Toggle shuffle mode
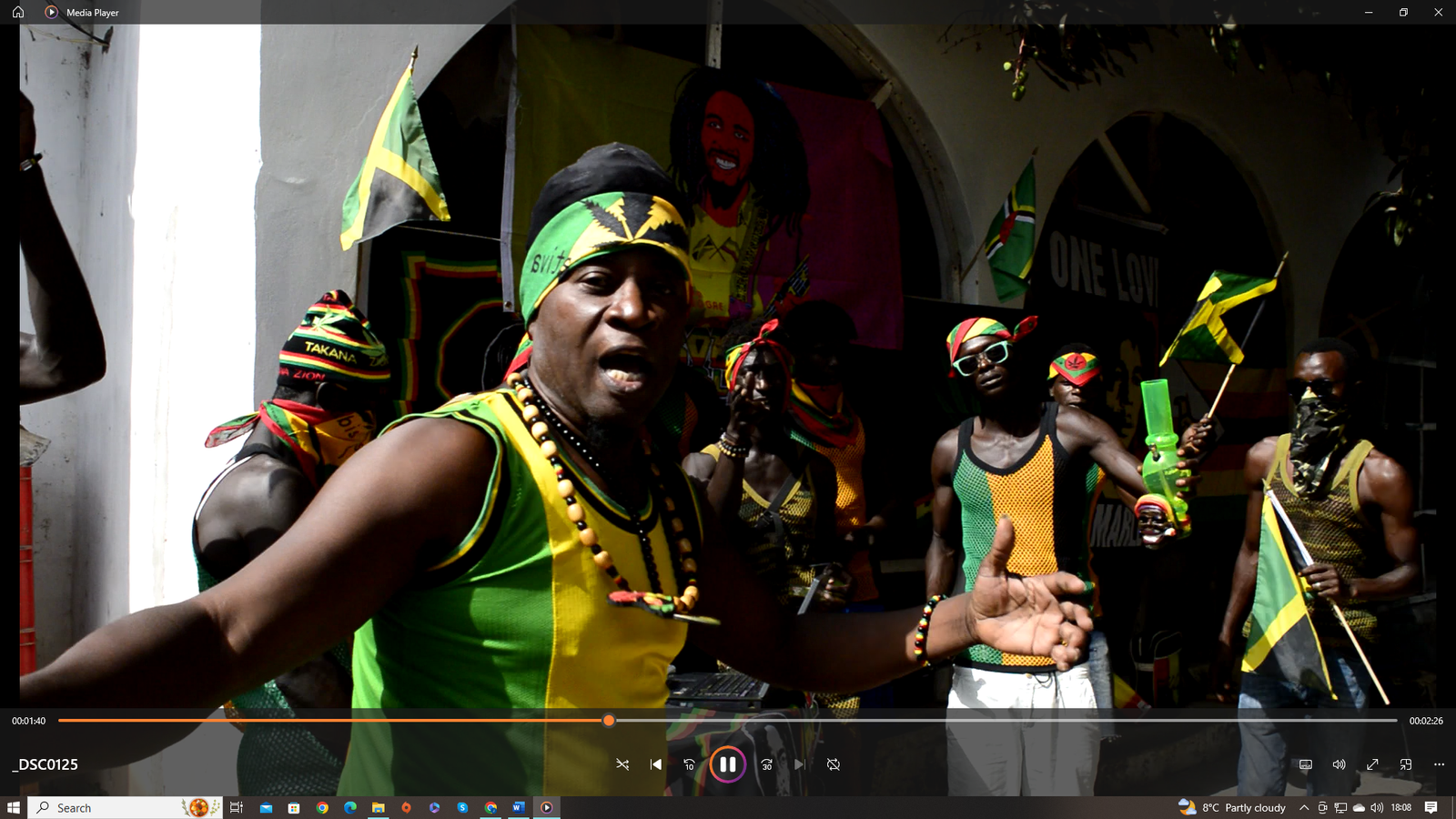 (x=622, y=764)
